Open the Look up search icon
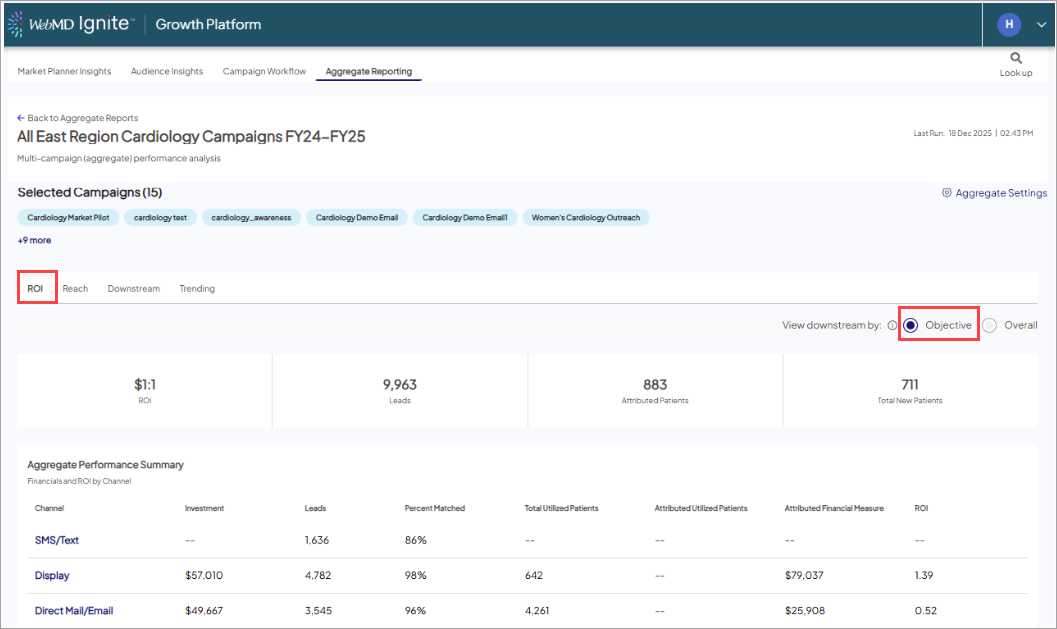The width and height of the screenshot is (1057, 629). pyautogui.click(x=1015, y=62)
